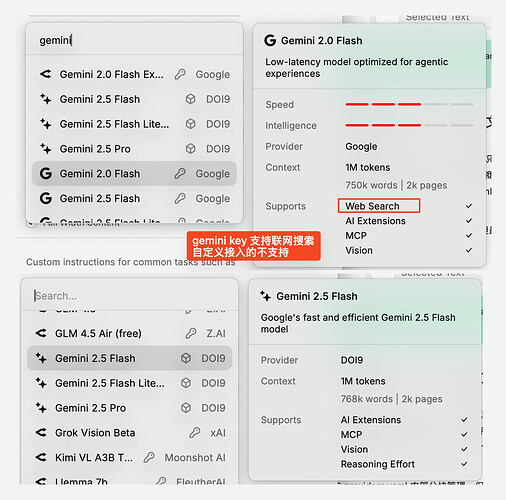The width and height of the screenshot is (506, 500).
Task: Click AI Extensions in Gemini 2.0 Flash panel
Action: point(375,221)
